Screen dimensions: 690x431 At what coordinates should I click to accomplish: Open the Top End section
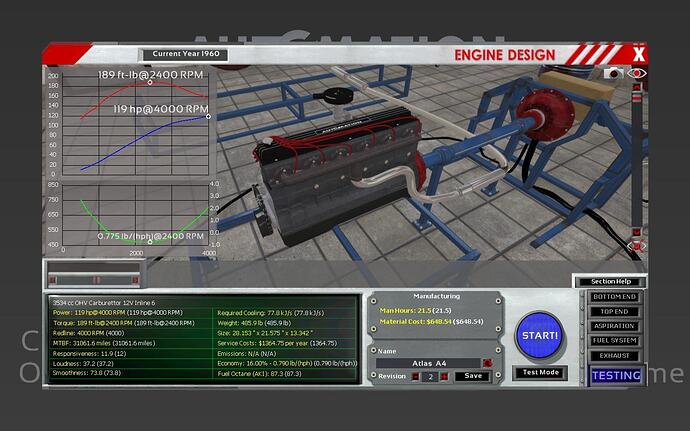pos(614,311)
